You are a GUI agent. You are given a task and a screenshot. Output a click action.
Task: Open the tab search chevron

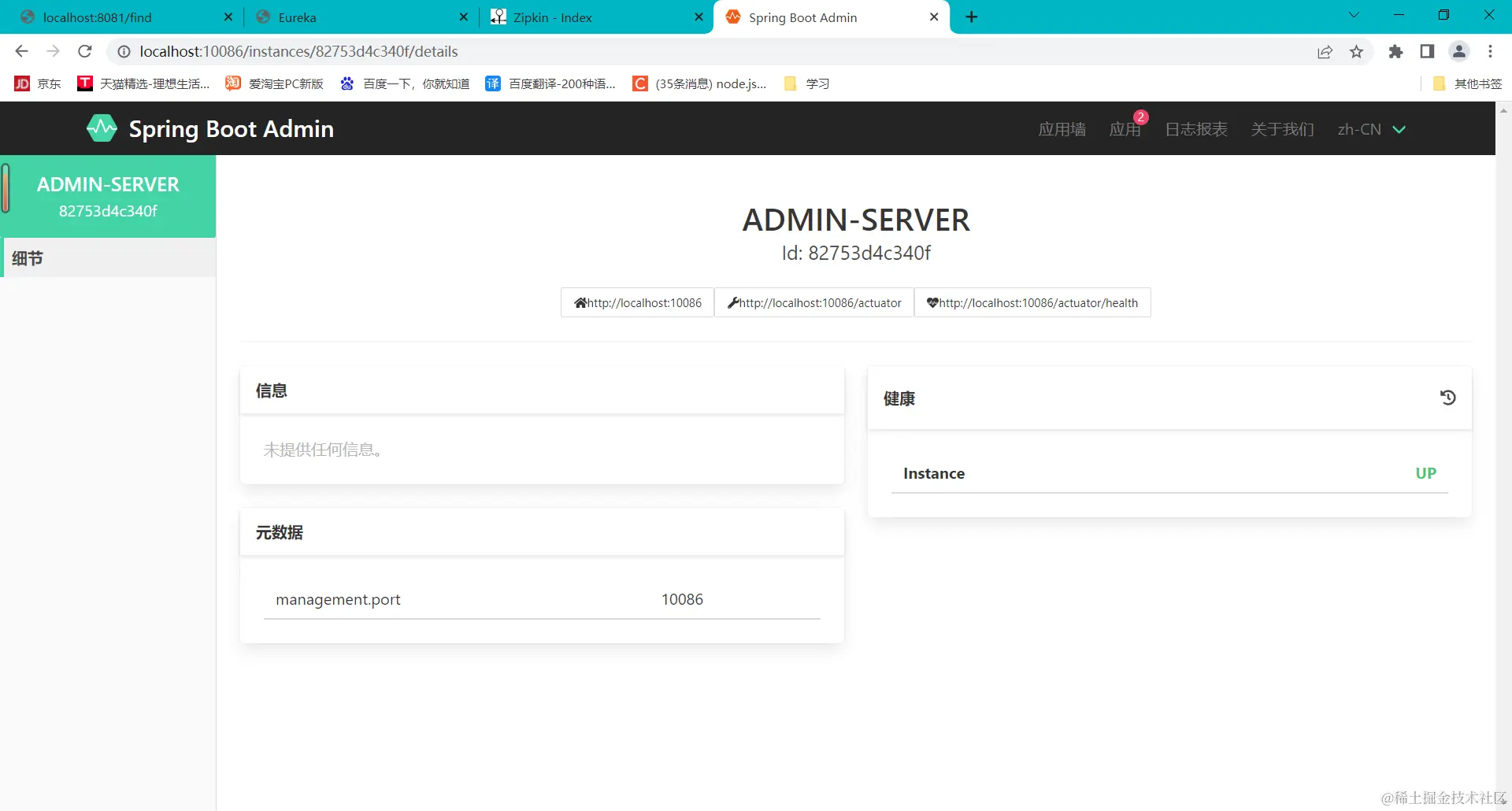pos(1354,15)
